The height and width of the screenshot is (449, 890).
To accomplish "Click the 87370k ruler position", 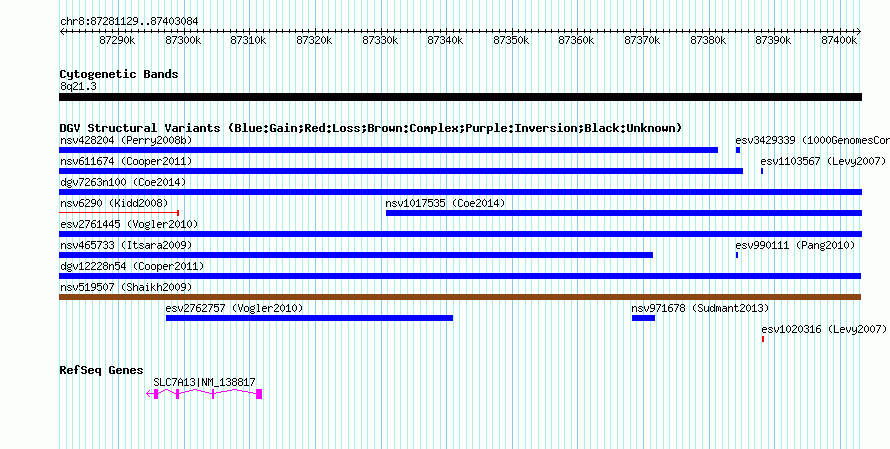I will coord(643,40).
